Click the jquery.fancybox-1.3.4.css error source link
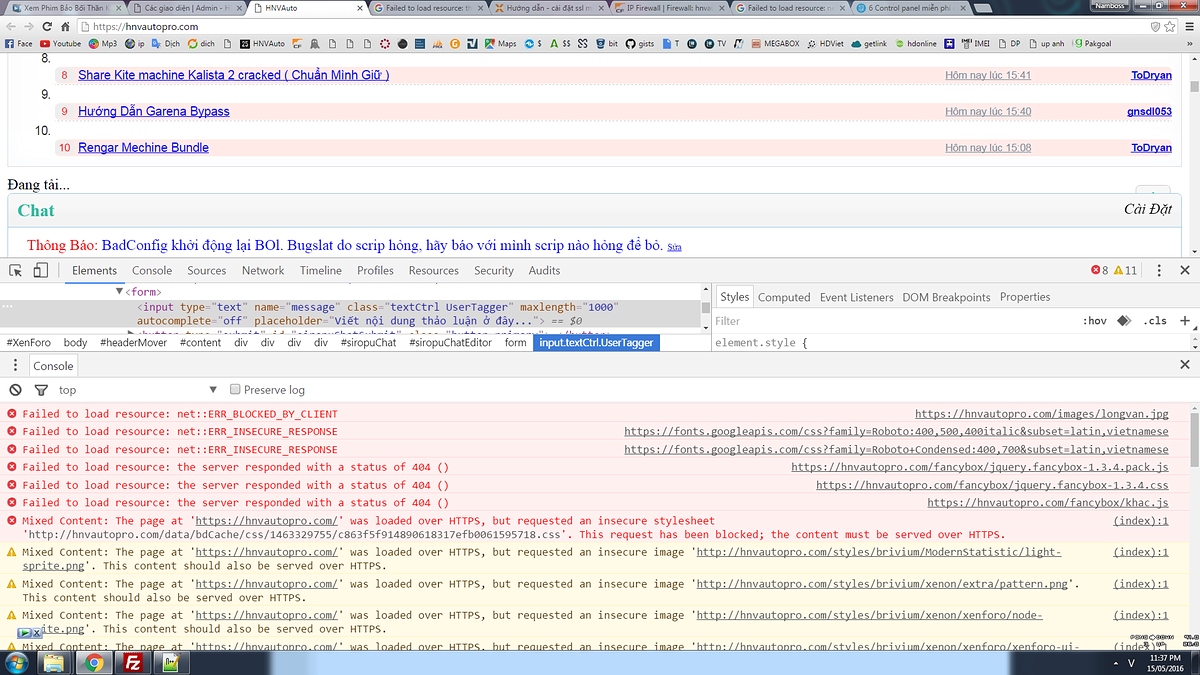The image size is (1200, 675). (x=992, y=485)
